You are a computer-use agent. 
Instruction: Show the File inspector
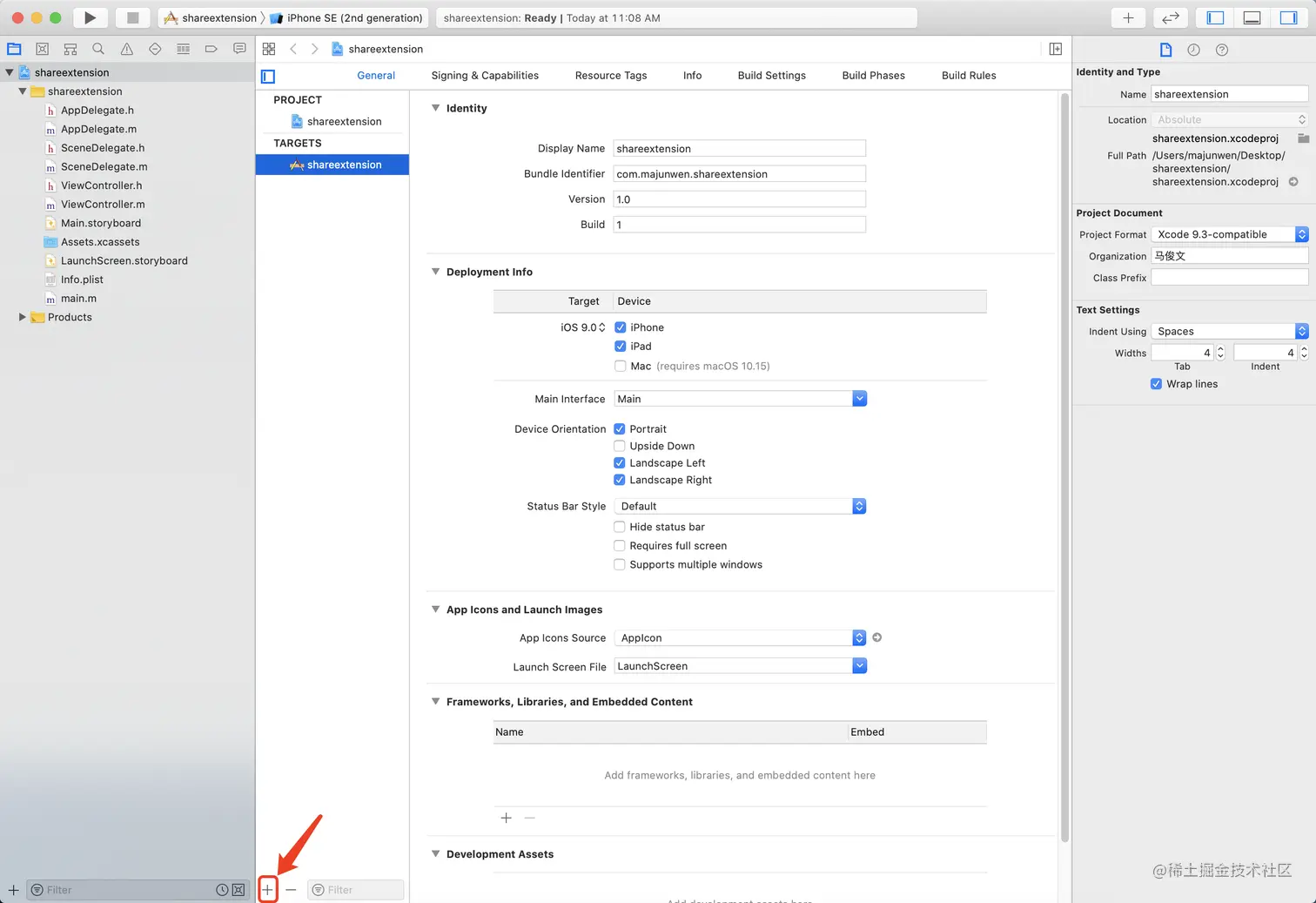1165,50
